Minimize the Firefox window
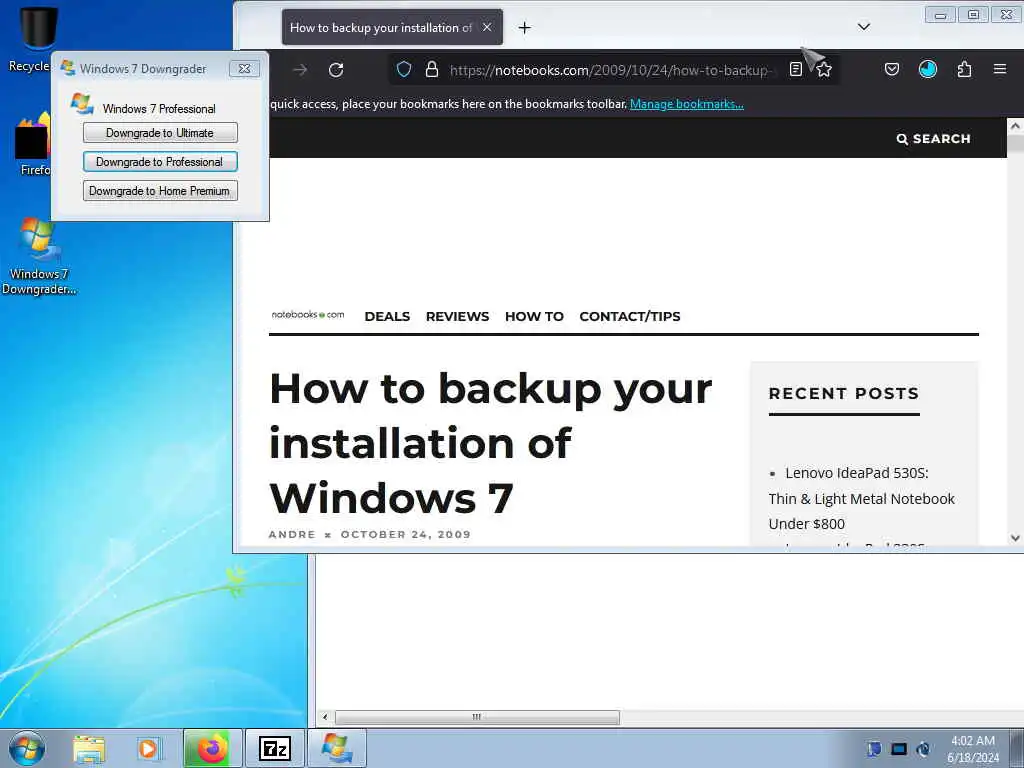 pyautogui.click(x=940, y=15)
